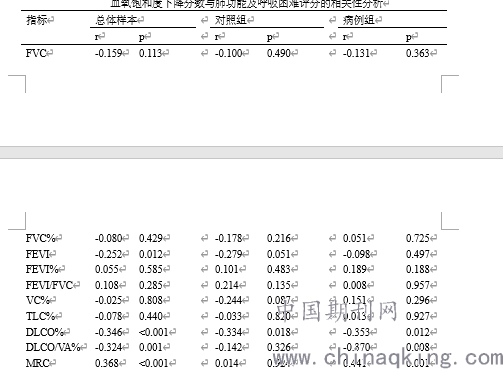Click the 0.363 value in FVC row

pyautogui.click(x=418, y=53)
